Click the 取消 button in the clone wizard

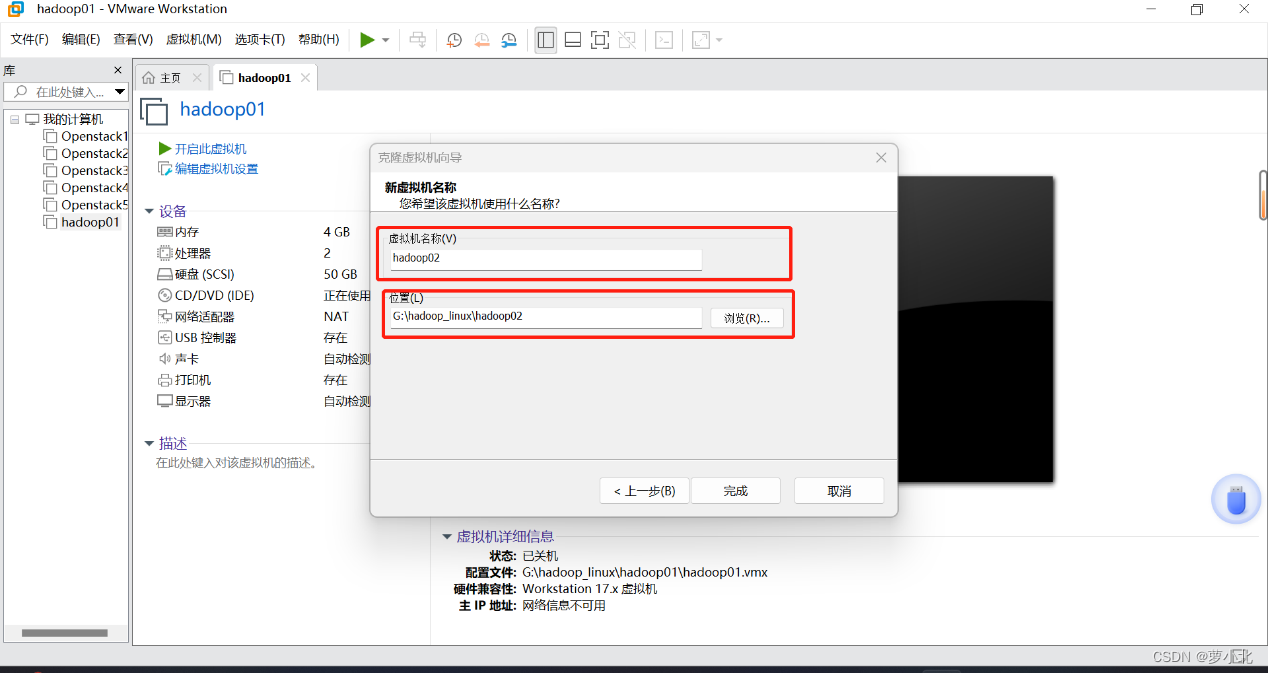tap(839, 491)
